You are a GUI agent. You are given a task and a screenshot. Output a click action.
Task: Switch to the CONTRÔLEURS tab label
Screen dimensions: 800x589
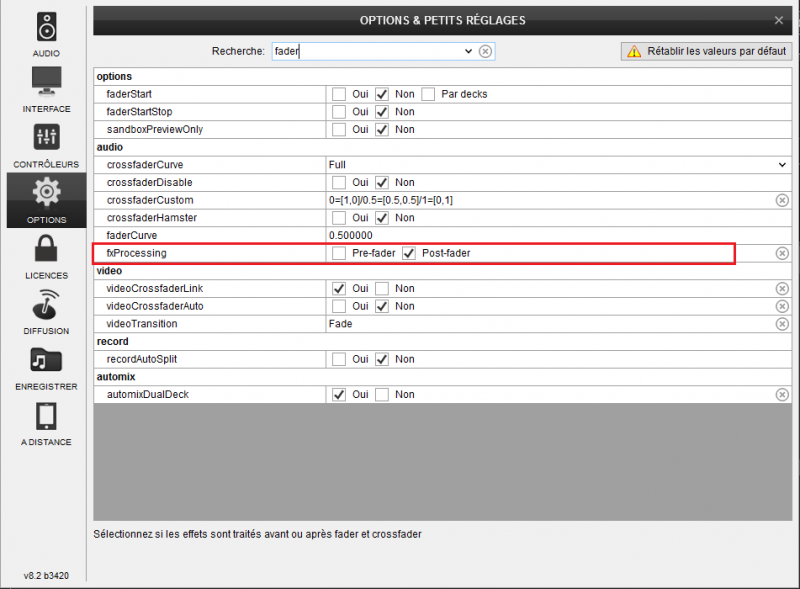tap(46, 164)
